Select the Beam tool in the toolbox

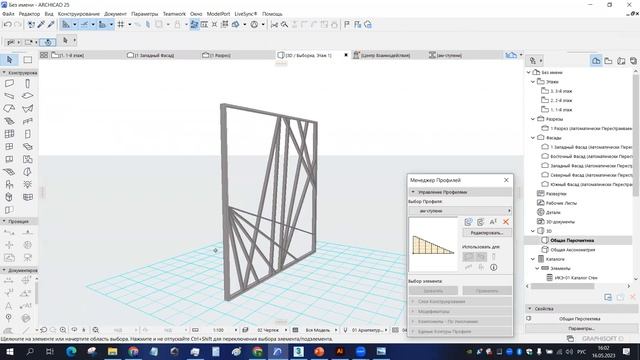pos(9,96)
